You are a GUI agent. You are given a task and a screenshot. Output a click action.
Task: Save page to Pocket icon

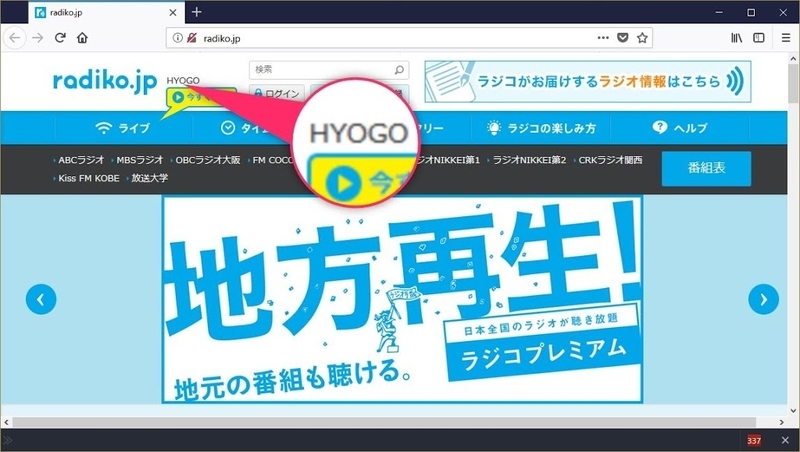click(622, 38)
